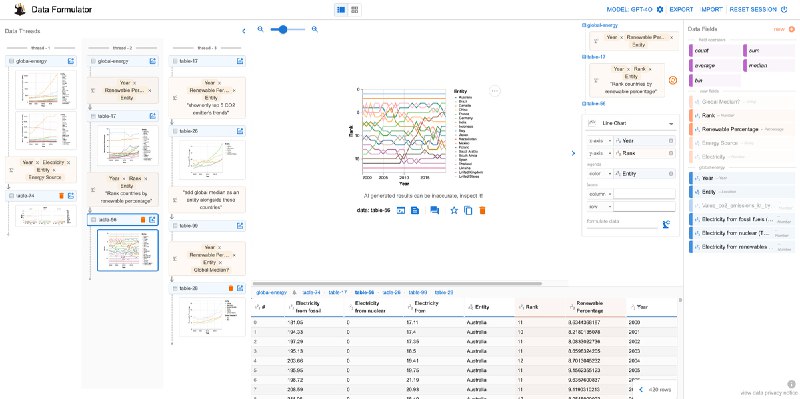Click the orange refresh icon beside the Rank prompt
This screenshot has height=399, width=800.
click(672, 80)
